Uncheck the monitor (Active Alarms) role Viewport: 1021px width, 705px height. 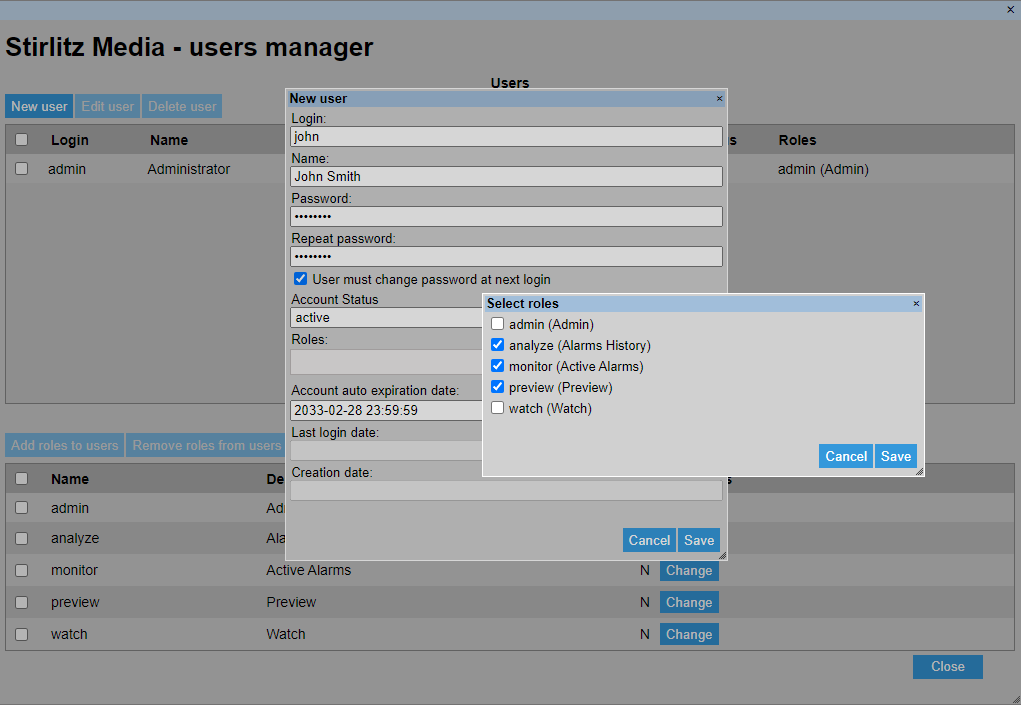coord(497,366)
